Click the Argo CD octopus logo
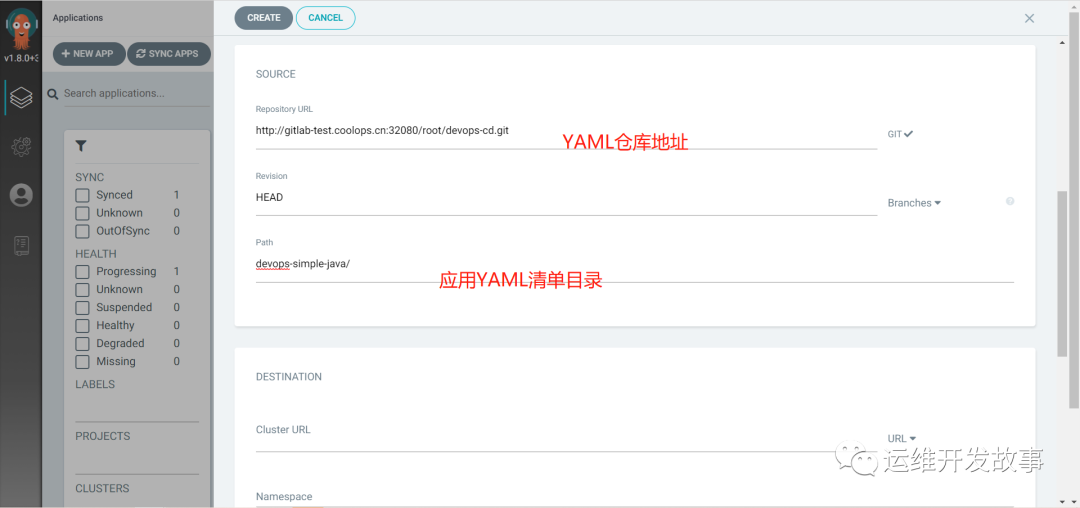Image resolution: width=1080 pixels, height=508 pixels. point(21,29)
